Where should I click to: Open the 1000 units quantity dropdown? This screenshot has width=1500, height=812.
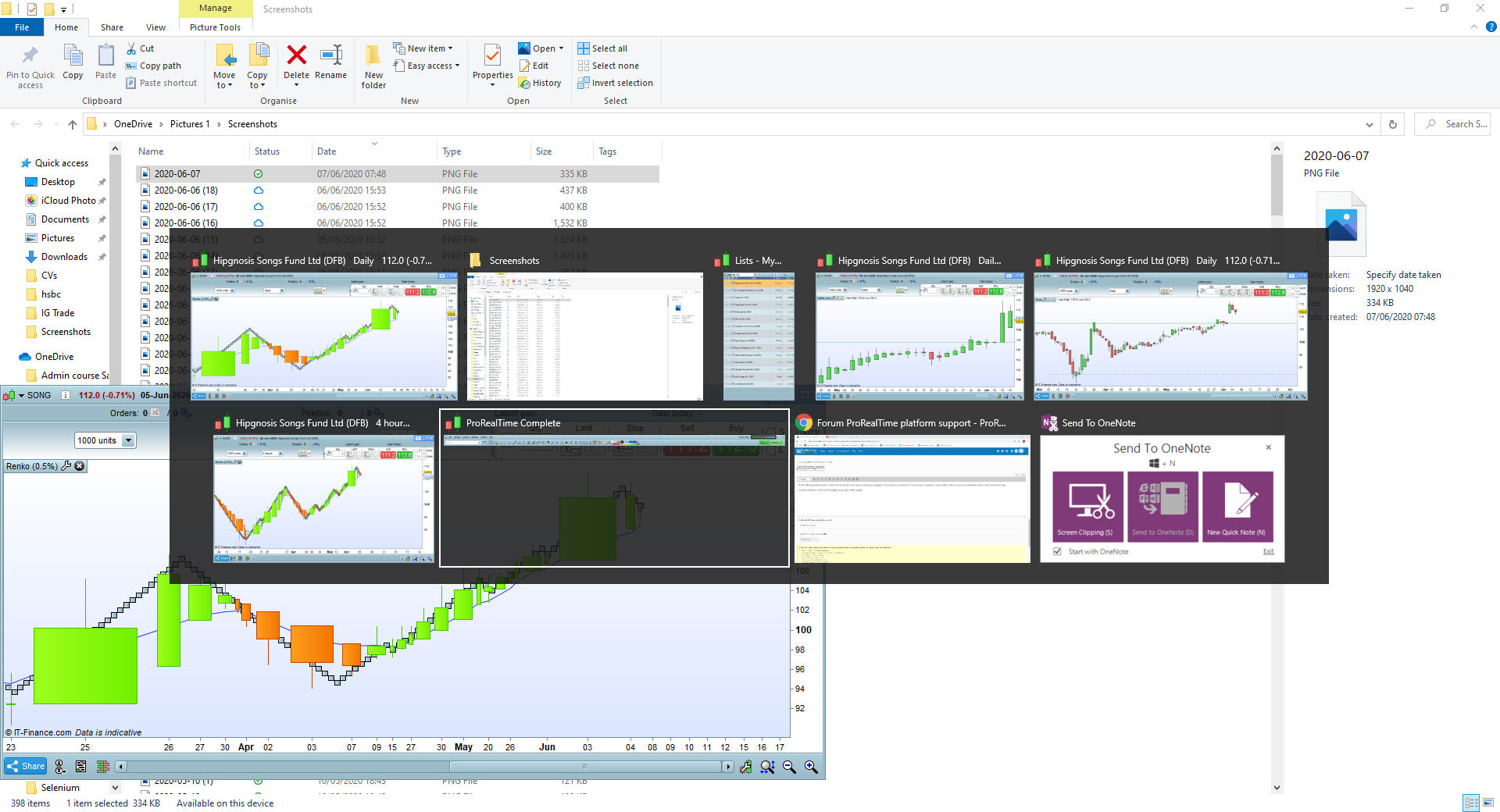click(128, 440)
